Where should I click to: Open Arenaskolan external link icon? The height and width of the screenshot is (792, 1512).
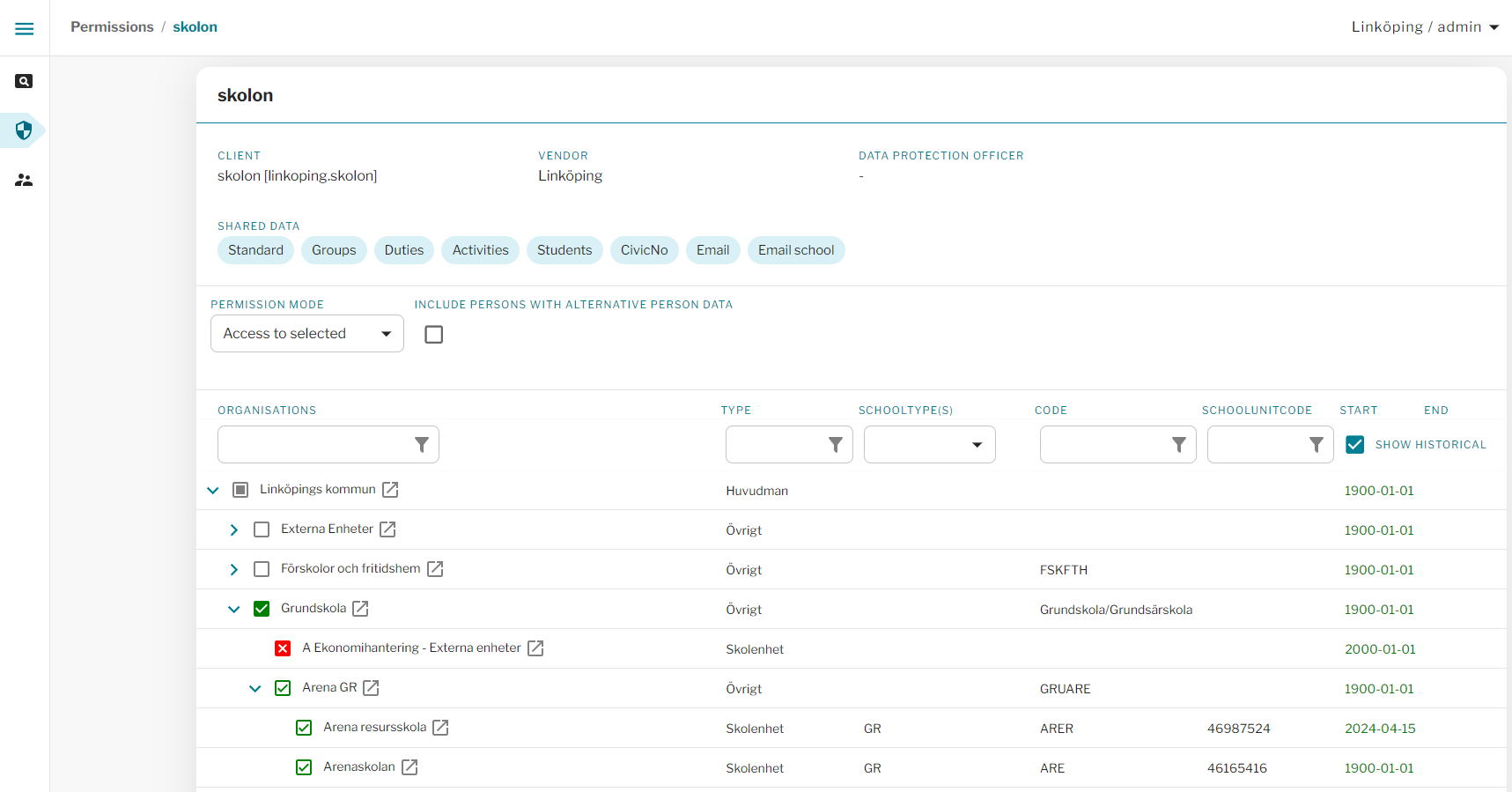409,767
